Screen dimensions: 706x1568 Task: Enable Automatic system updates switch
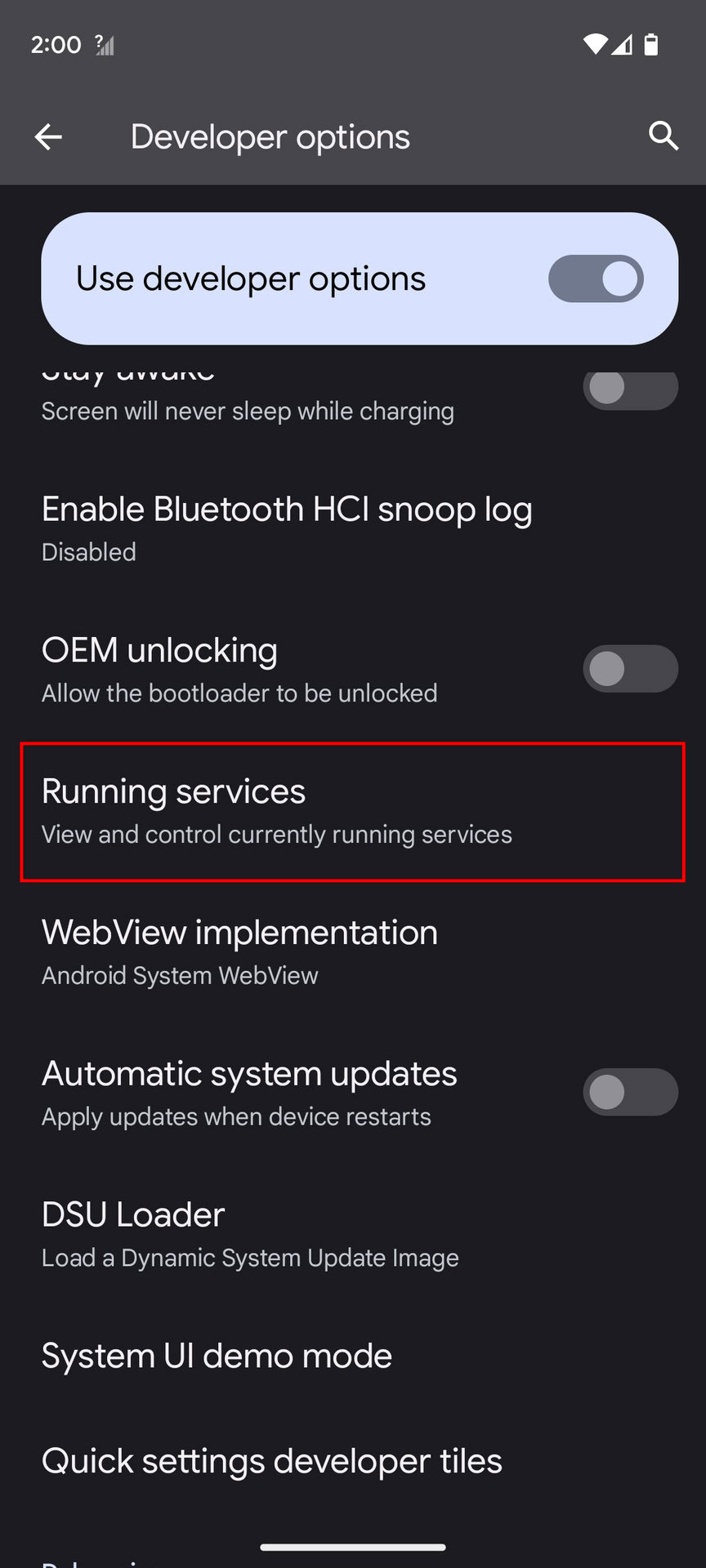630,1093
